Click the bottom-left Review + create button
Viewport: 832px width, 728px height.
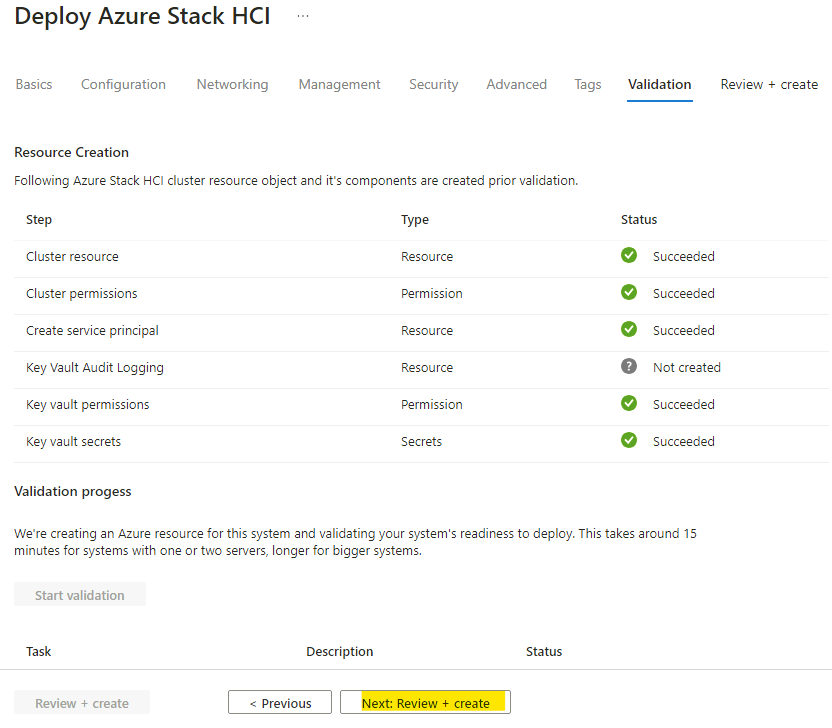point(82,703)
